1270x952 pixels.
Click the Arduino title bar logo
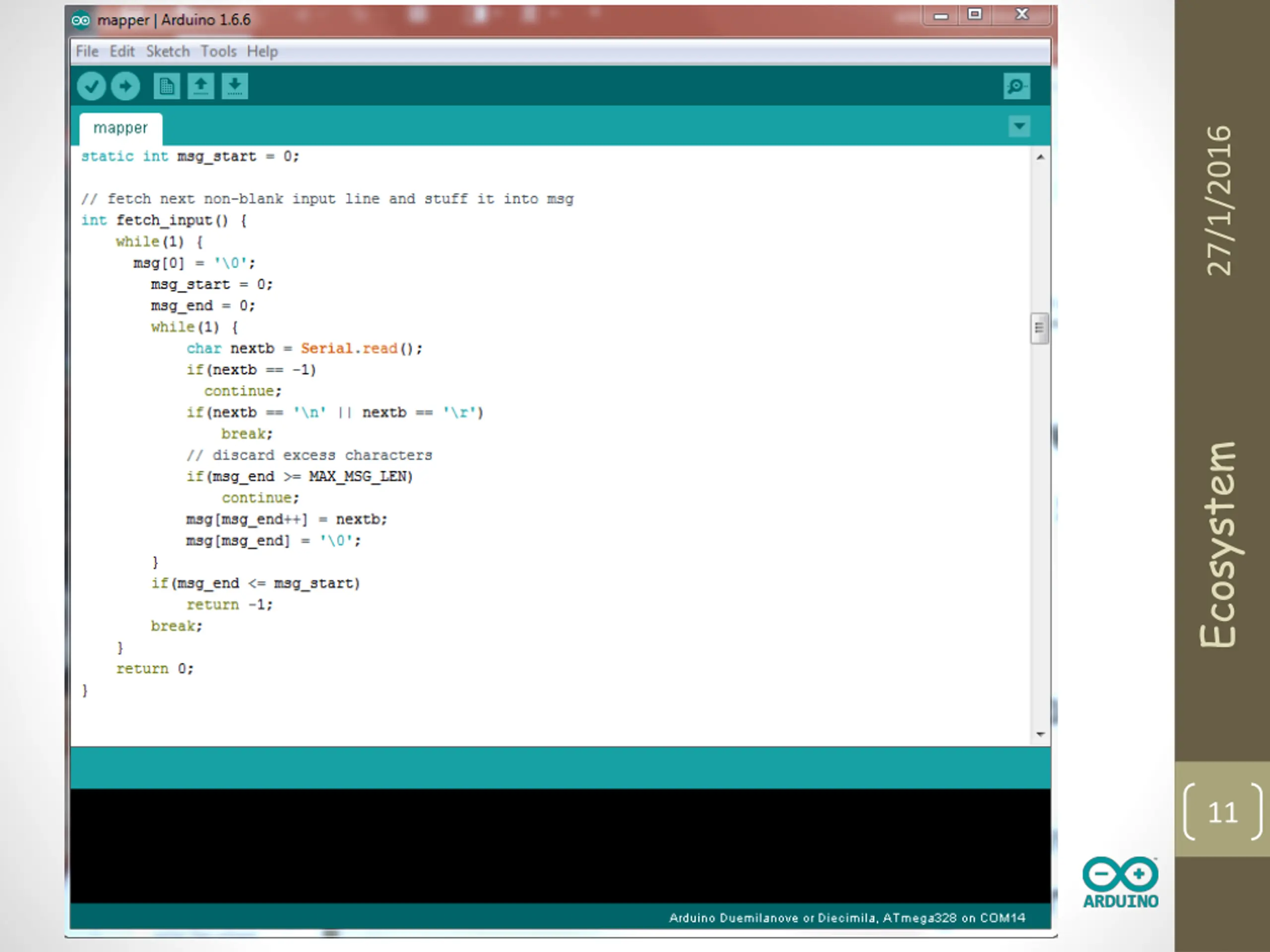(80, 21)
